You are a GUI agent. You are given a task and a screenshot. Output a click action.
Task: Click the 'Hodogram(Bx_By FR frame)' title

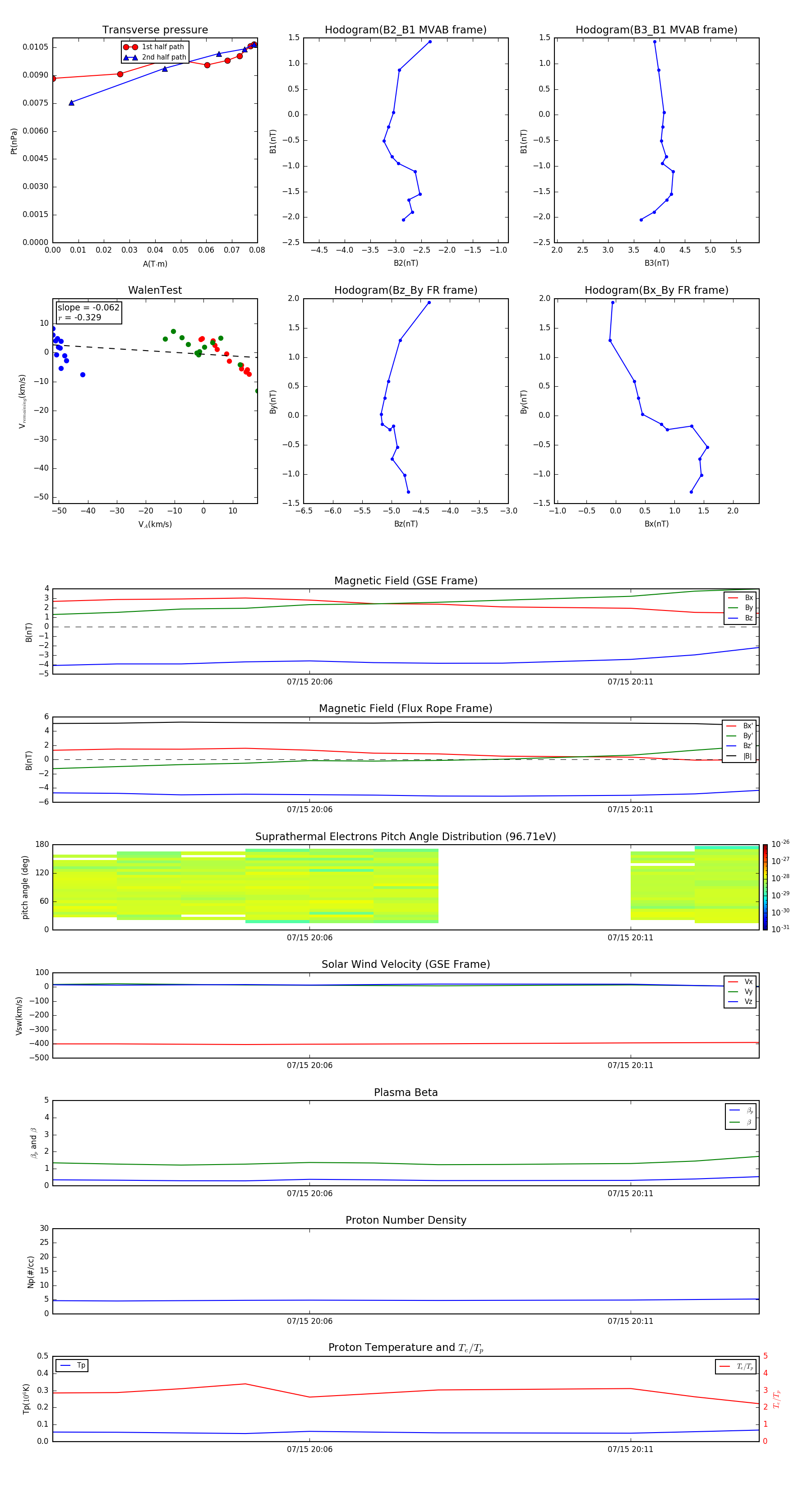point(656,290)
